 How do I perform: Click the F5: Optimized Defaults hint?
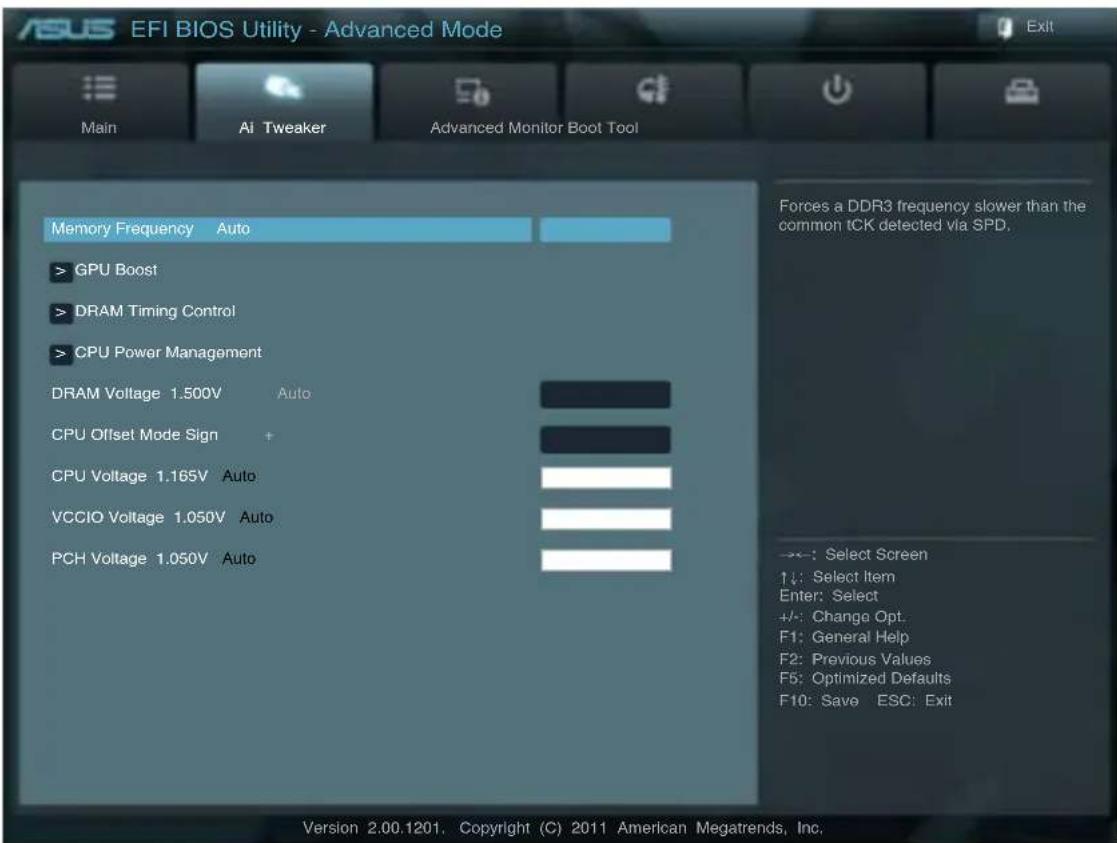click(x=865, y=678)
